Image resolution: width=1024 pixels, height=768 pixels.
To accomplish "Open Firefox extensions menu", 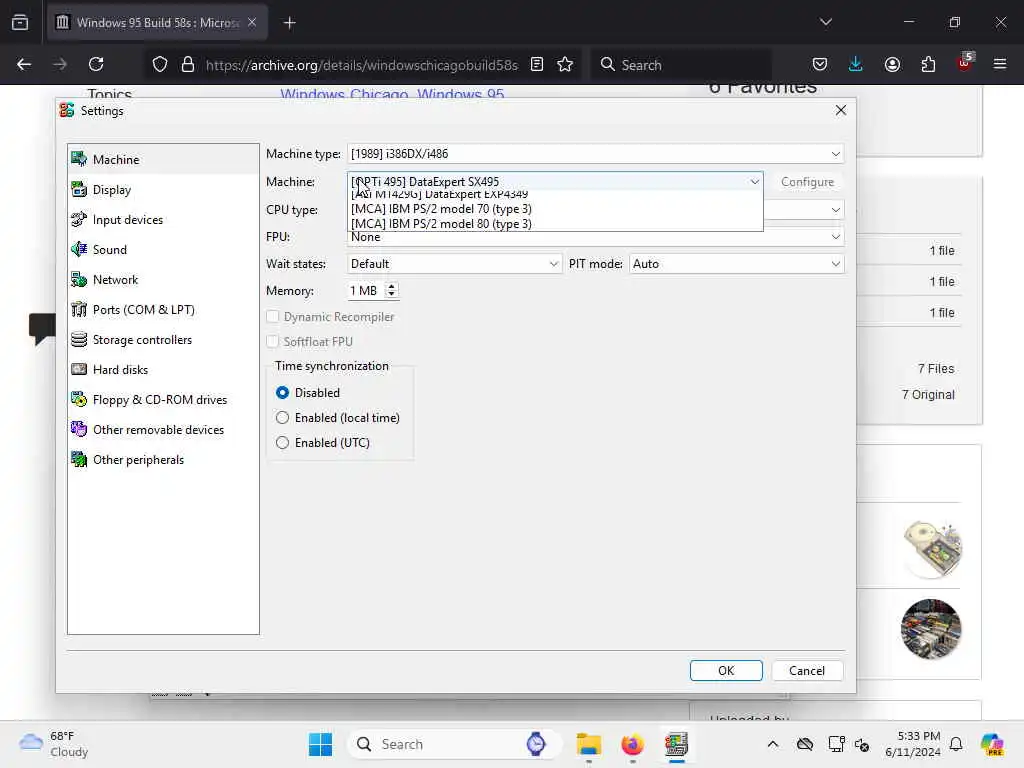I will point(928,64).
